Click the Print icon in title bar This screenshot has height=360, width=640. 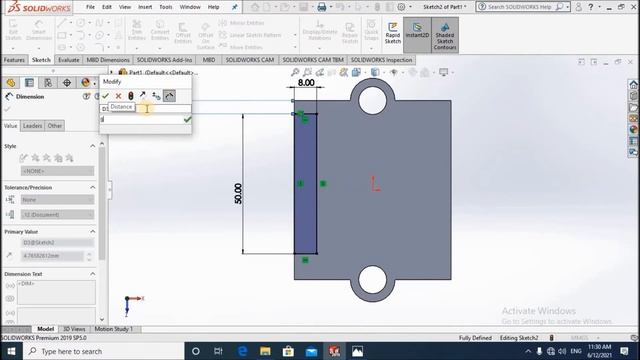[322, 7]
